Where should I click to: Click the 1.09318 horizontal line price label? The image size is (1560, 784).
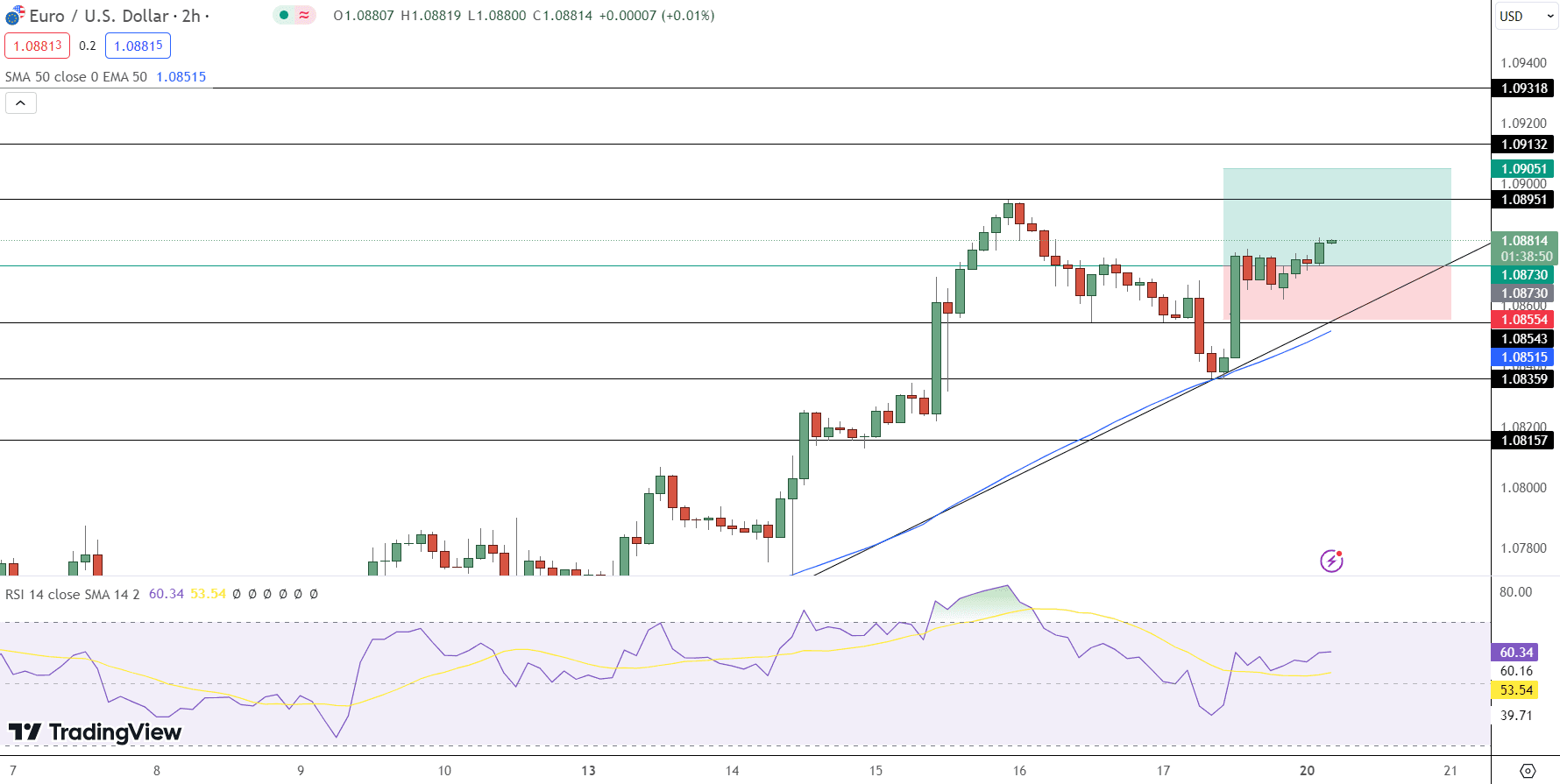pyautogui.click(x=1523, y=88)
